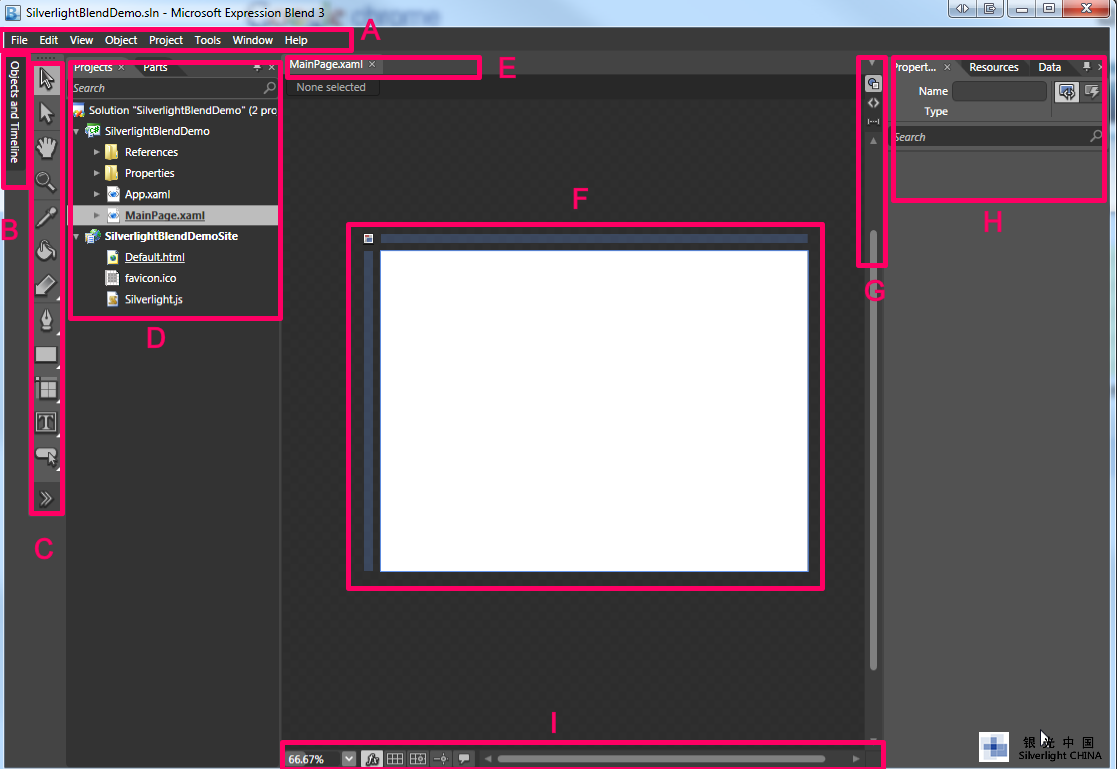Select the Direct Selection tool
1117x769 pixels.
46,113
